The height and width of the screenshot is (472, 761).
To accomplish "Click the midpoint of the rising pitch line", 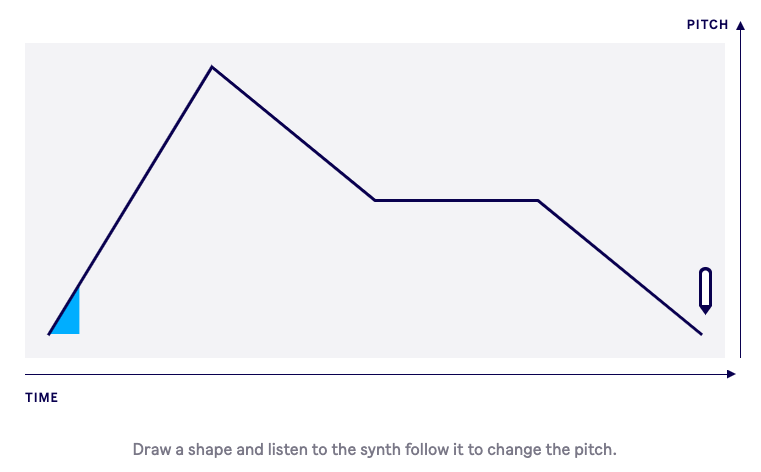I will 130,200.
